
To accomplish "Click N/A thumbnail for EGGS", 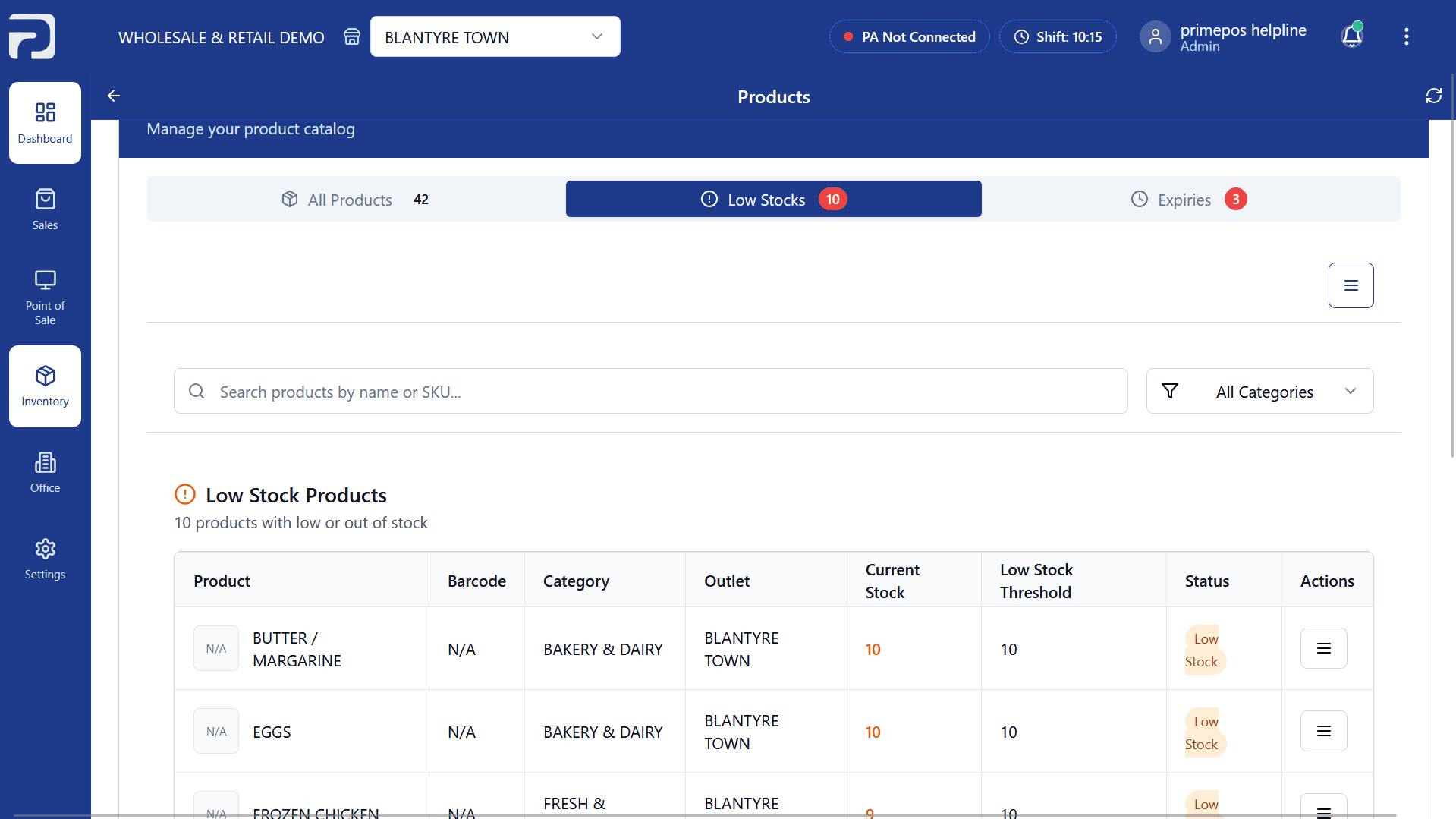I will [216, 731].
